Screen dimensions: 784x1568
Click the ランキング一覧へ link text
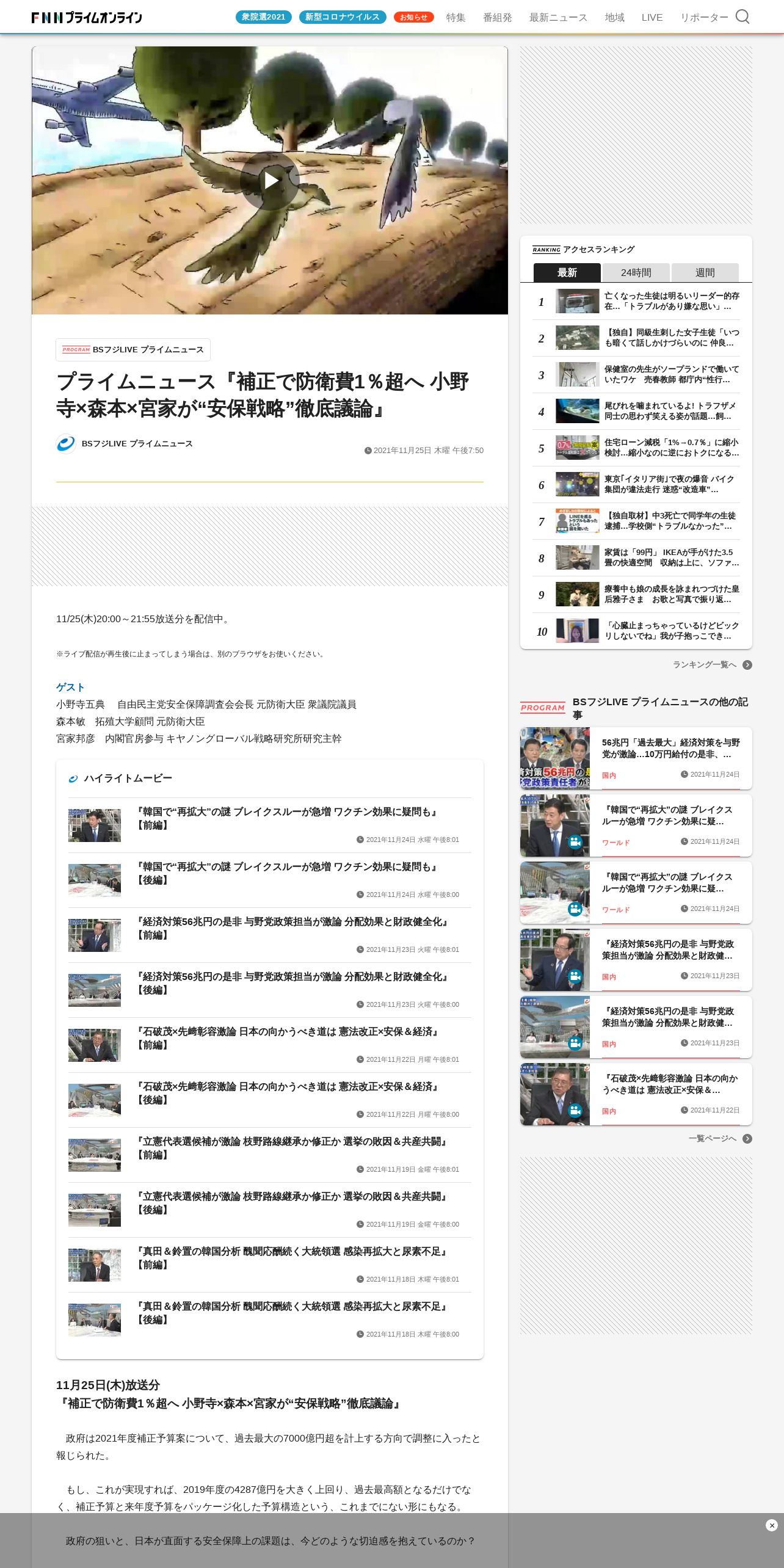coord(704,665)
